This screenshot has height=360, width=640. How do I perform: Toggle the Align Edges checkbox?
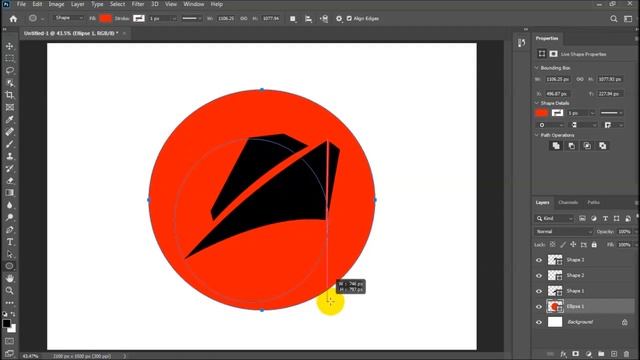[x=349, y=19]
